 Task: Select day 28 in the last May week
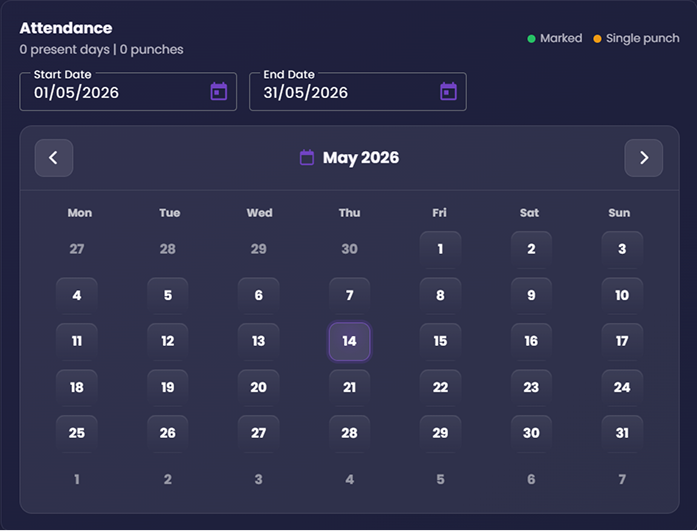coord(349,434)
